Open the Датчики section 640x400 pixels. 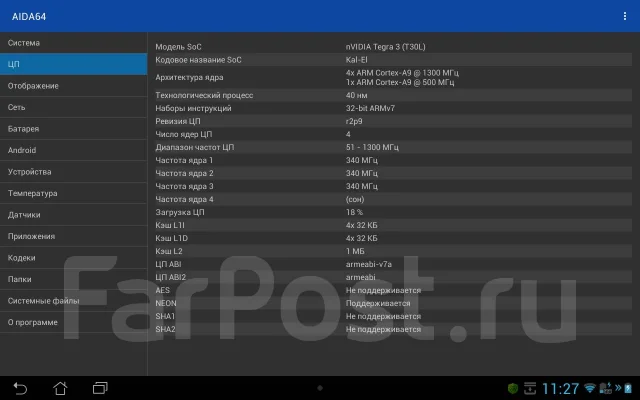coord(73,215)
